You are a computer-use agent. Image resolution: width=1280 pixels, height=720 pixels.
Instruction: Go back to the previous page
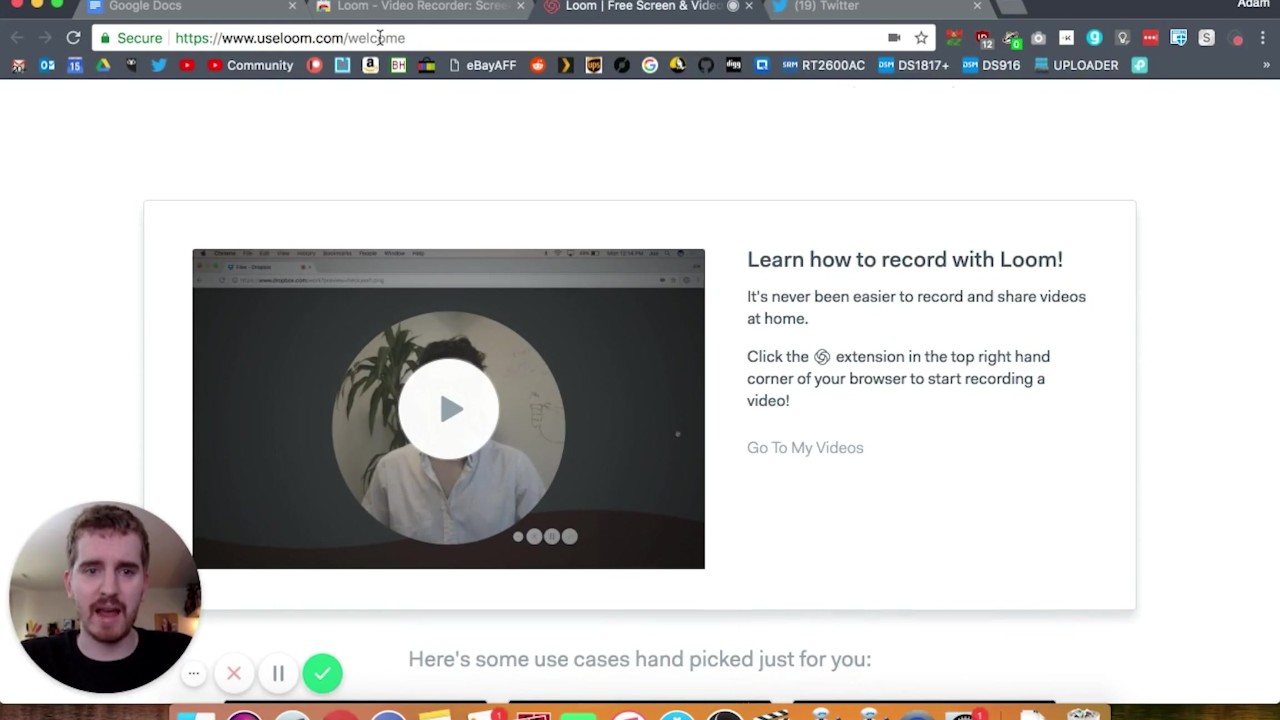17,38
